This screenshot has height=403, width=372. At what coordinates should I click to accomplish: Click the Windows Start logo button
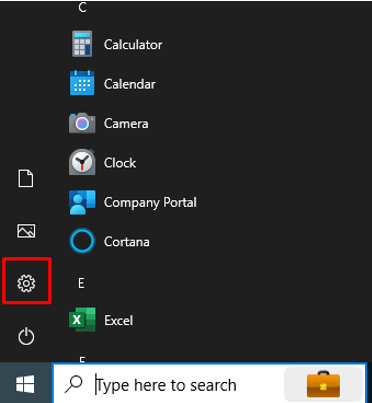click(26, 384)
